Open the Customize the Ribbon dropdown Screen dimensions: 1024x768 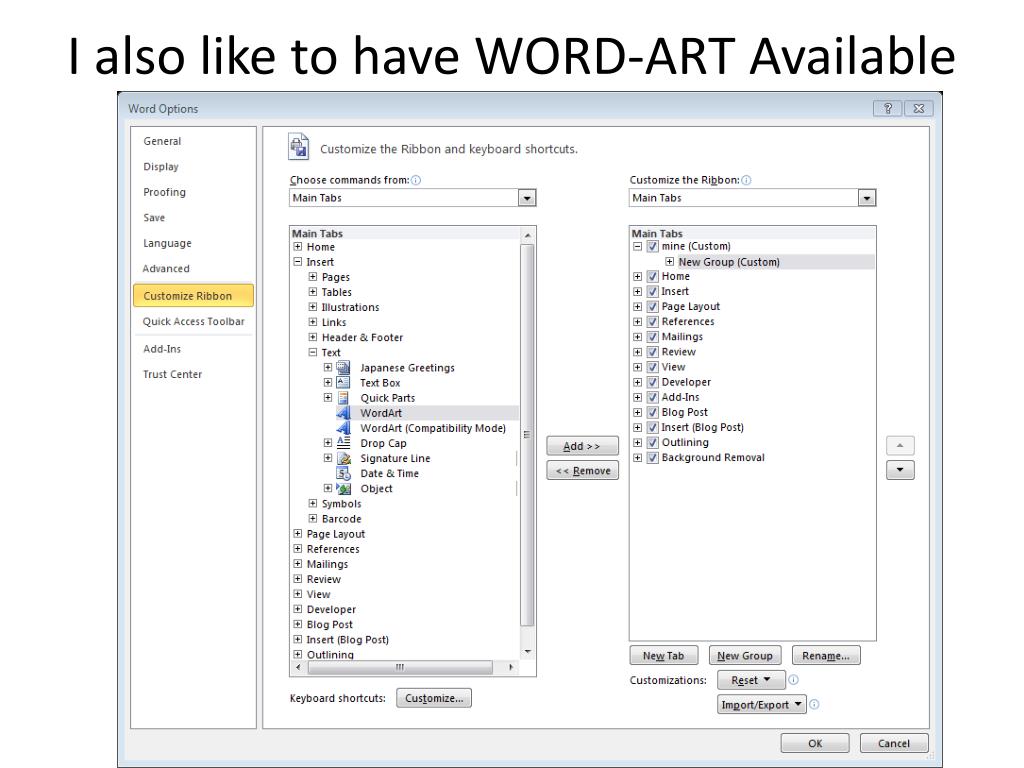867,198
